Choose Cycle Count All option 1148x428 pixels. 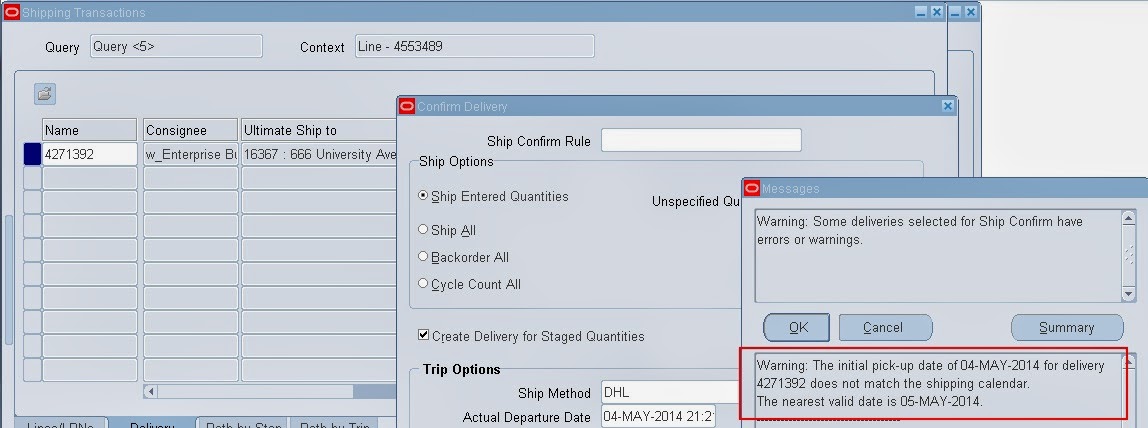coord(423,284)
